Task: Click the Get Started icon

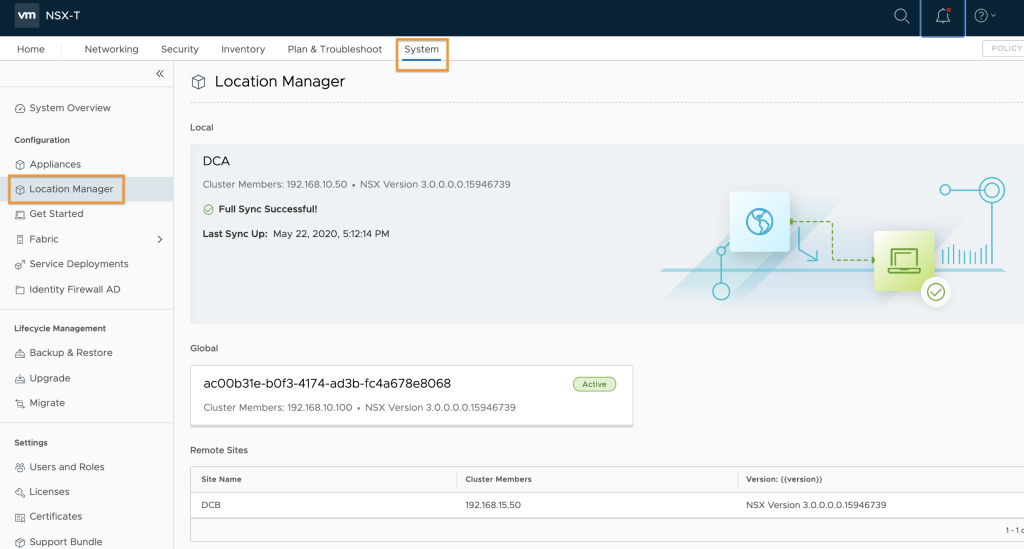Action: 20,214
